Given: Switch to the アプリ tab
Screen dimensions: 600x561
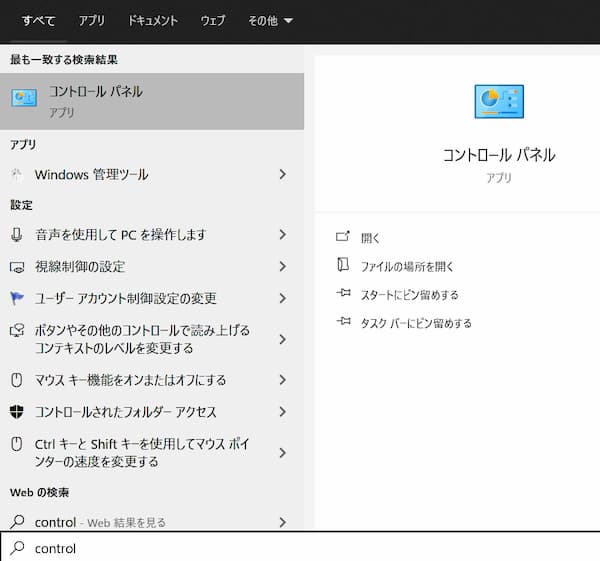Looking at the screenshot, I should tap(92, 20).
